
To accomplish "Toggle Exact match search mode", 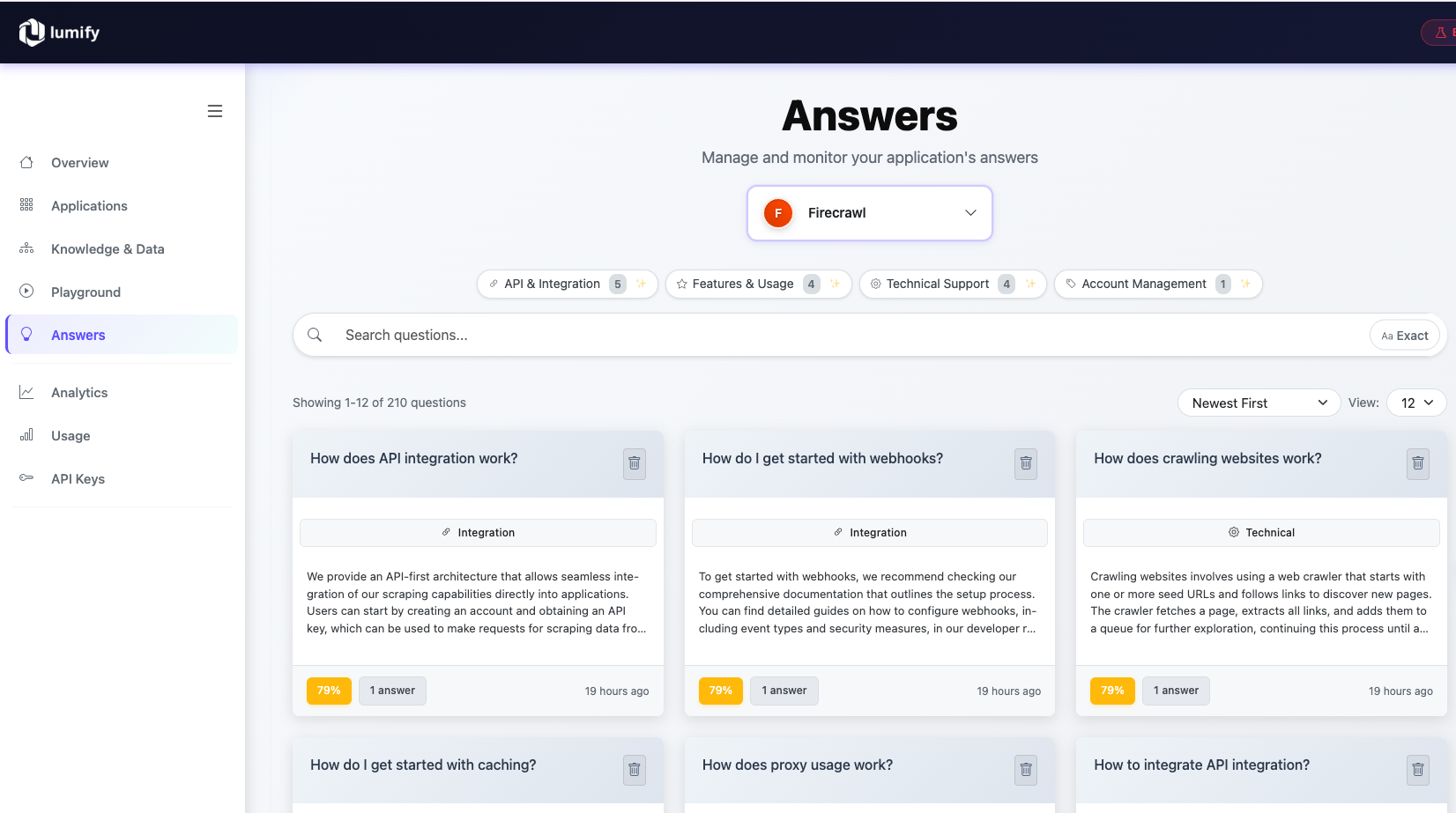I will [x=1404, y=335].
